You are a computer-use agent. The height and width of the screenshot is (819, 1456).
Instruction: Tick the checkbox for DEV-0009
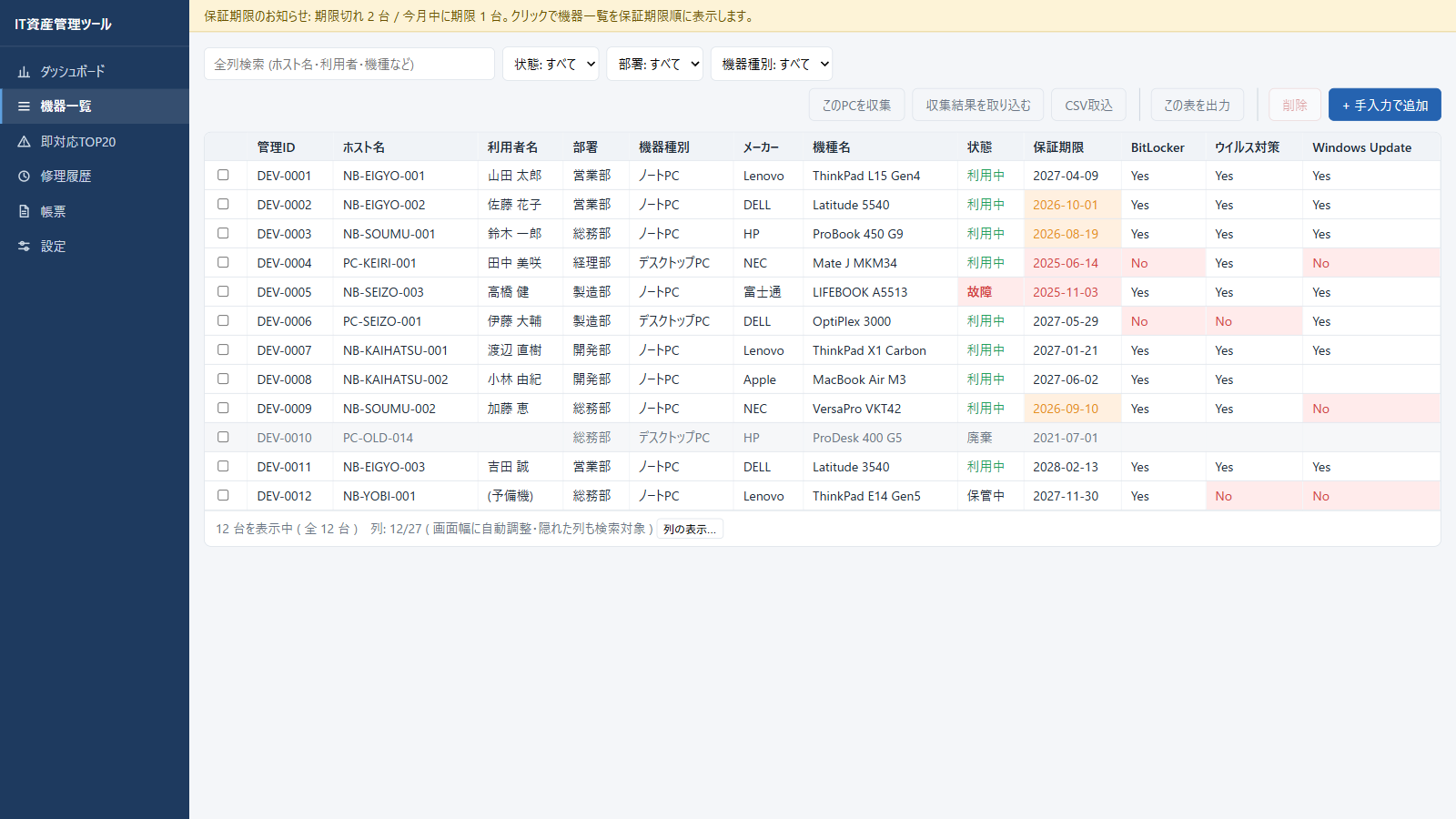click(223, 408)
